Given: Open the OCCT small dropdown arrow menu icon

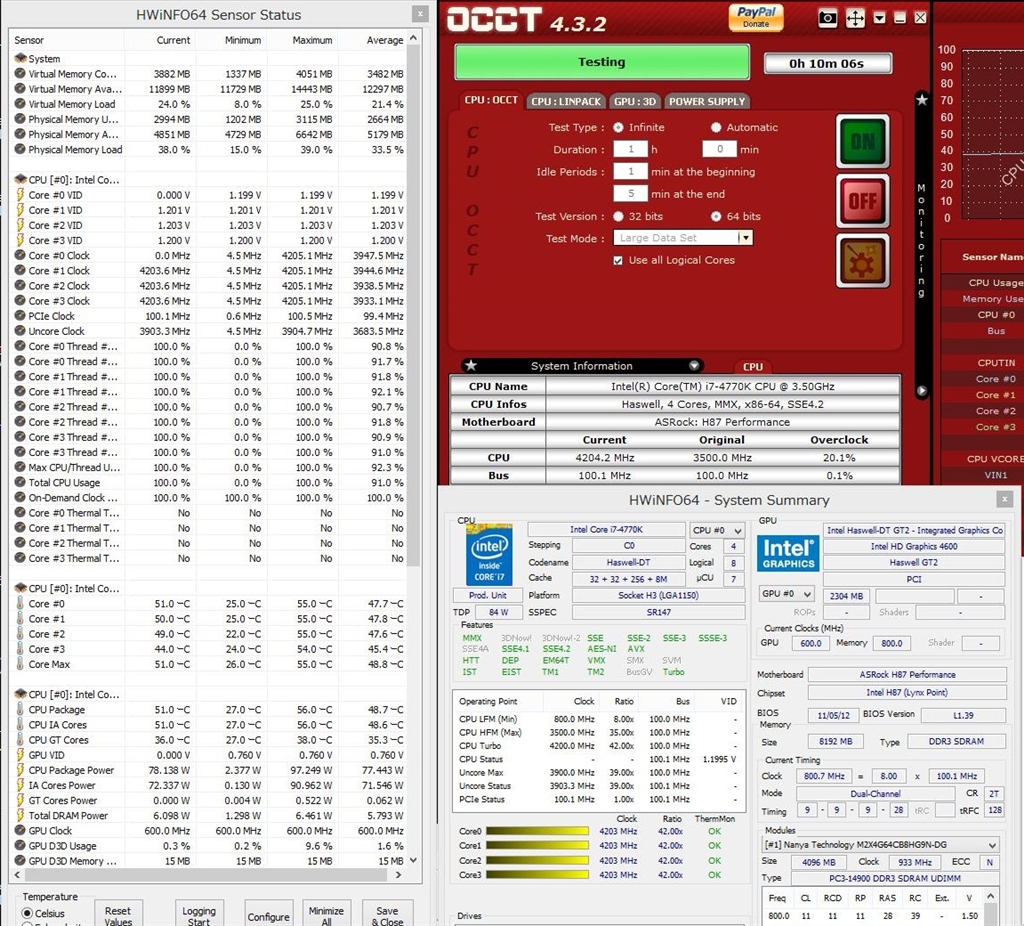Looking at the screenshot, I should point(880,18).
